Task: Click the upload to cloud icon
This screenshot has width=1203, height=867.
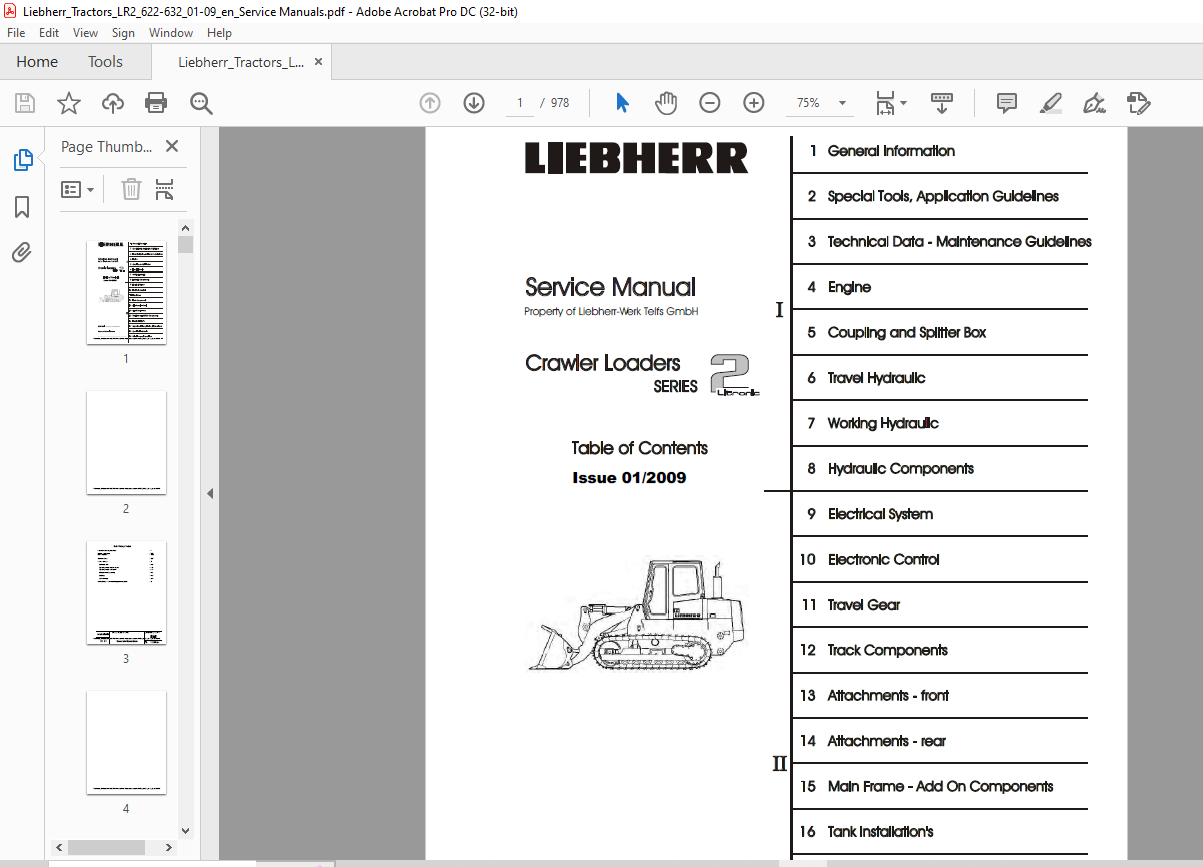Action: pos(113,103)
